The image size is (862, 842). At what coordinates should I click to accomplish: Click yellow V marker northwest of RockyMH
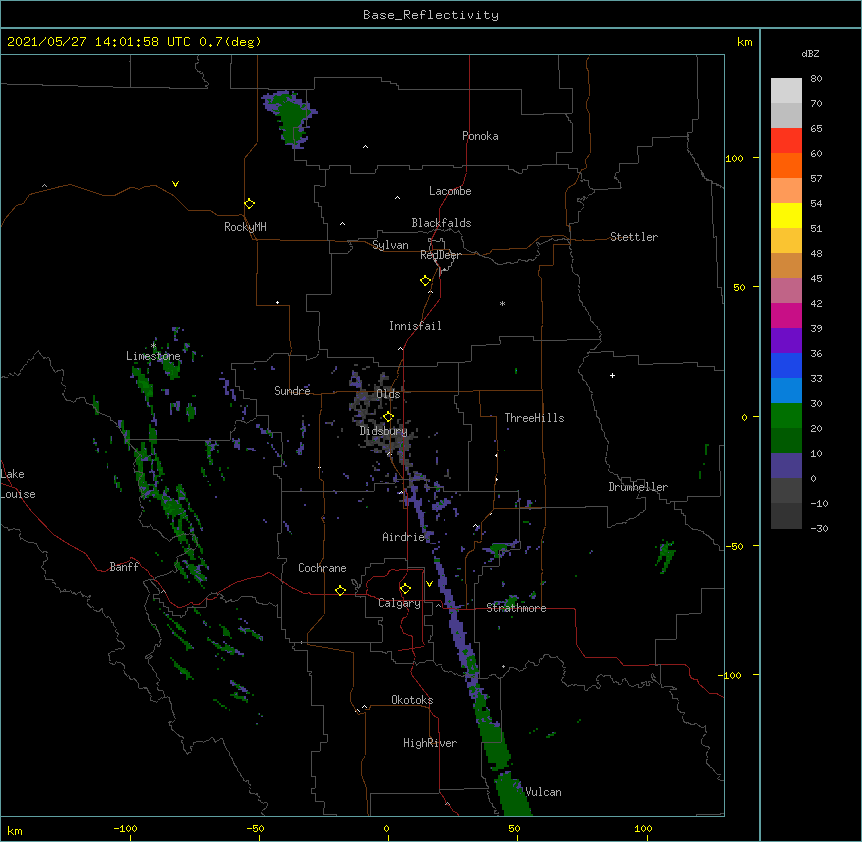(x=175, y=184)
